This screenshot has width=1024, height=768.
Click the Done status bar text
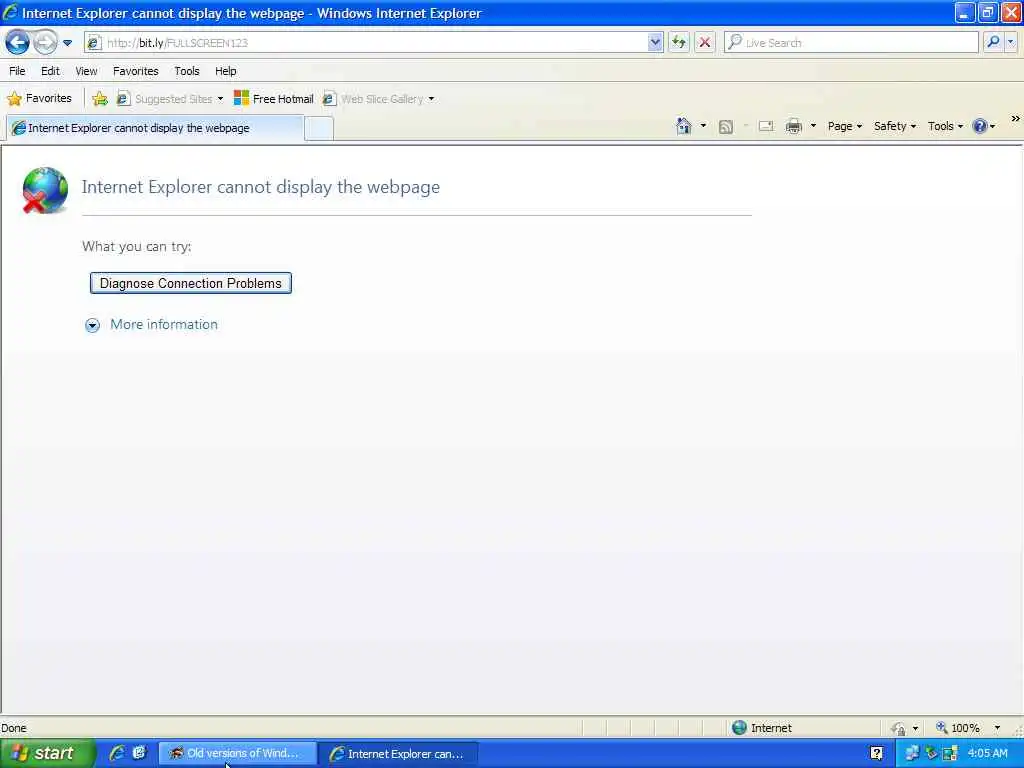tap(14, 728)
